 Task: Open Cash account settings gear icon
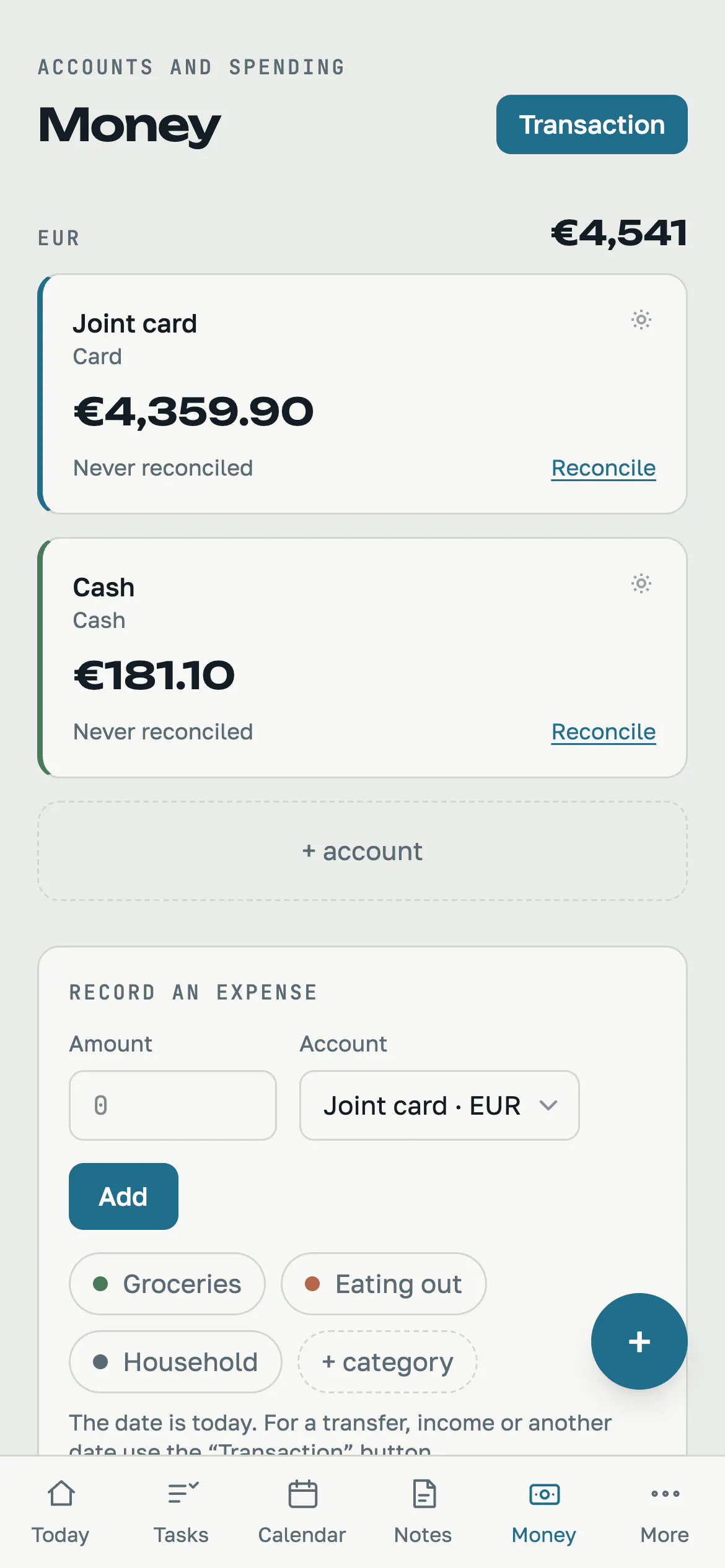coord(641,583)
